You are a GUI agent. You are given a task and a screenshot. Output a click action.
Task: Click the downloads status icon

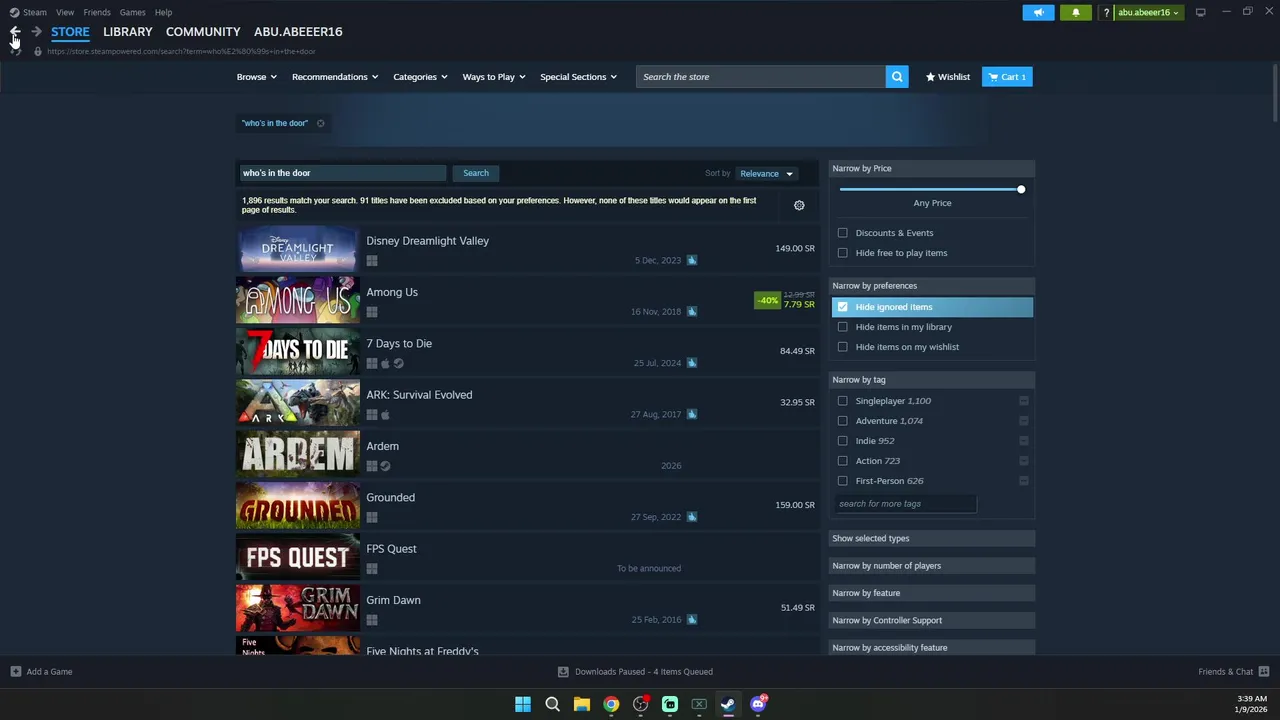[563, 672]
